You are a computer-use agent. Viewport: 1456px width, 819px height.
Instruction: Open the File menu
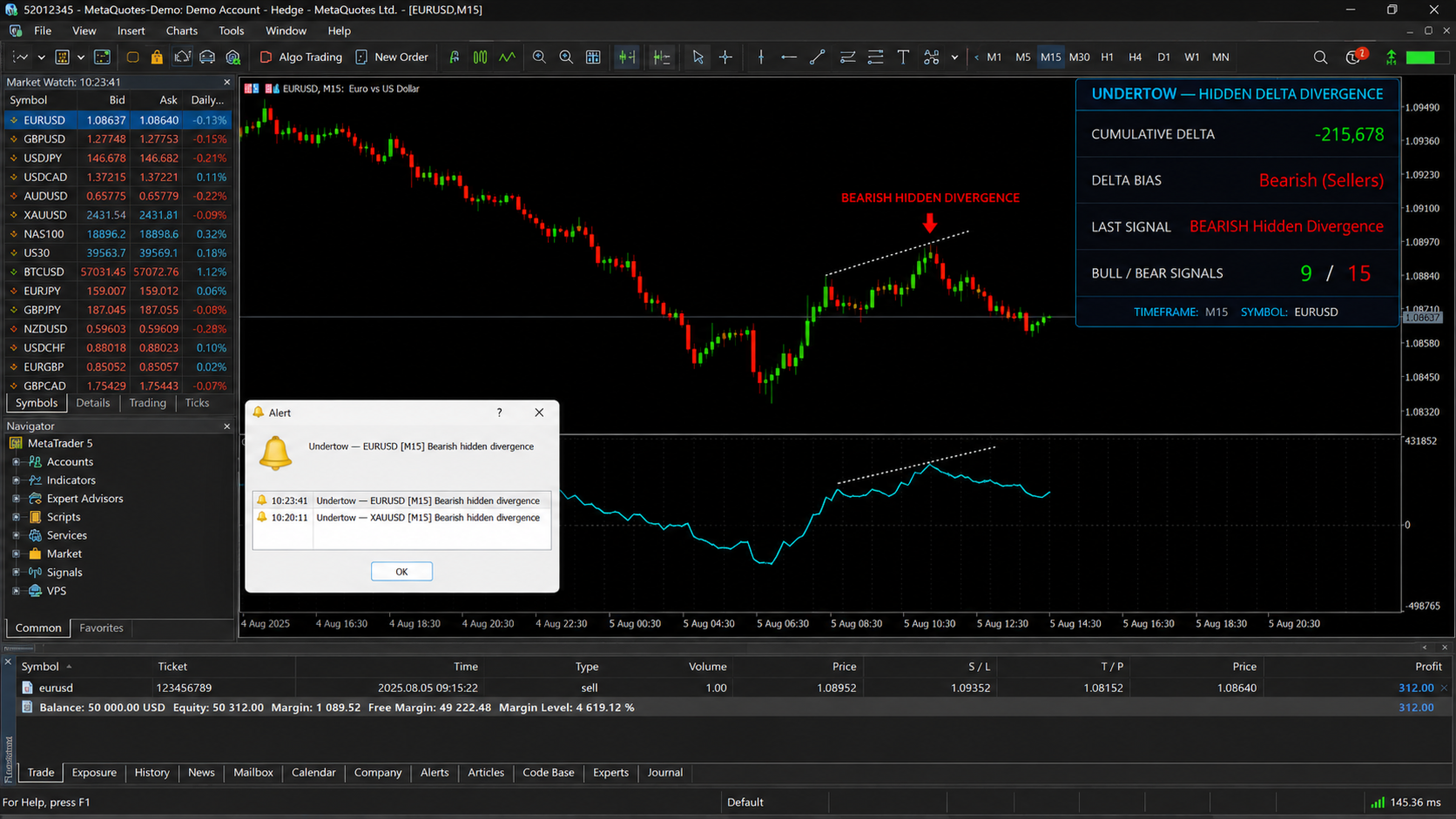(x=43, y=30)
